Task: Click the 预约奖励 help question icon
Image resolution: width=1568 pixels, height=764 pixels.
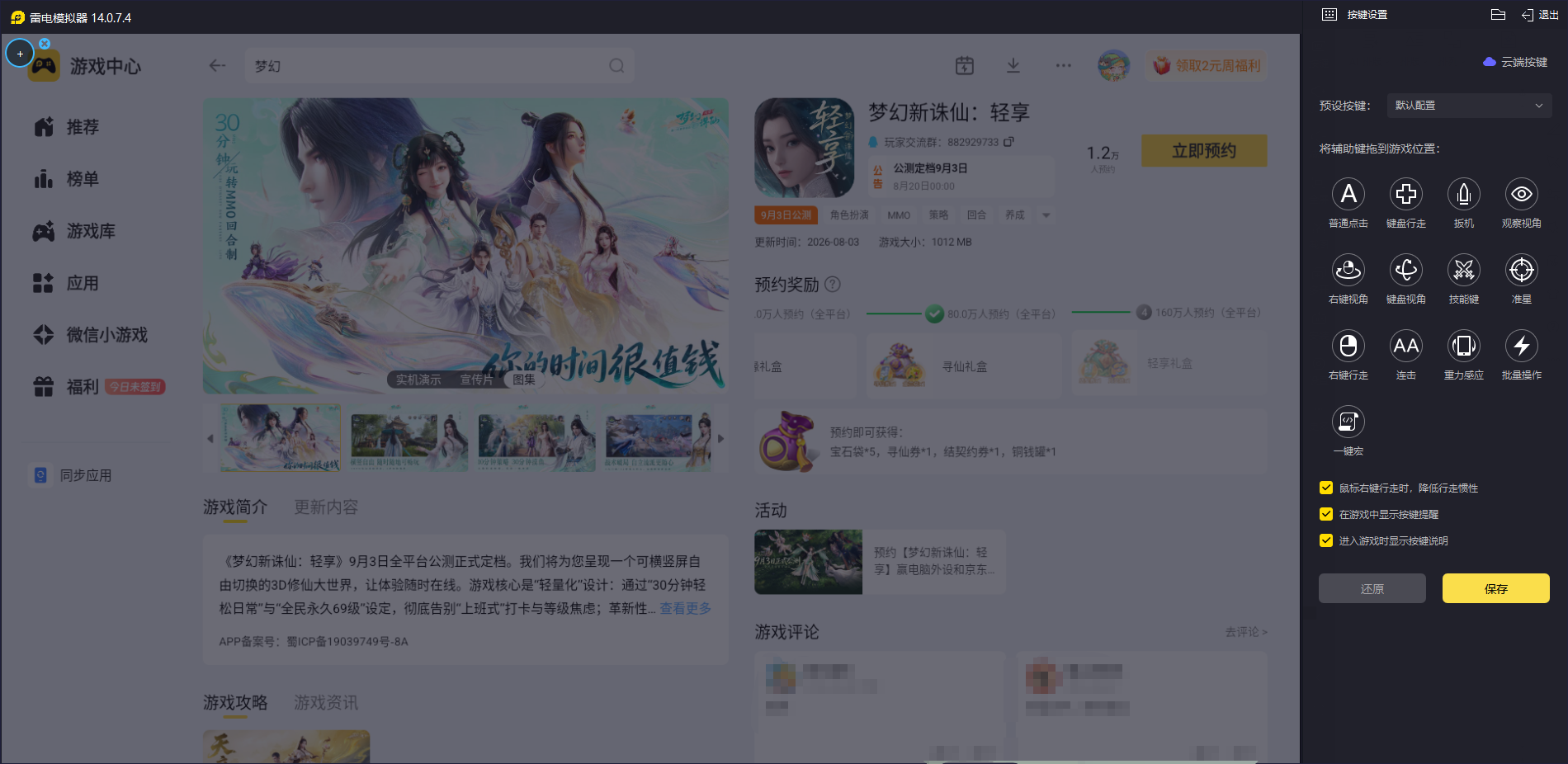Action: tap(833, 285)
